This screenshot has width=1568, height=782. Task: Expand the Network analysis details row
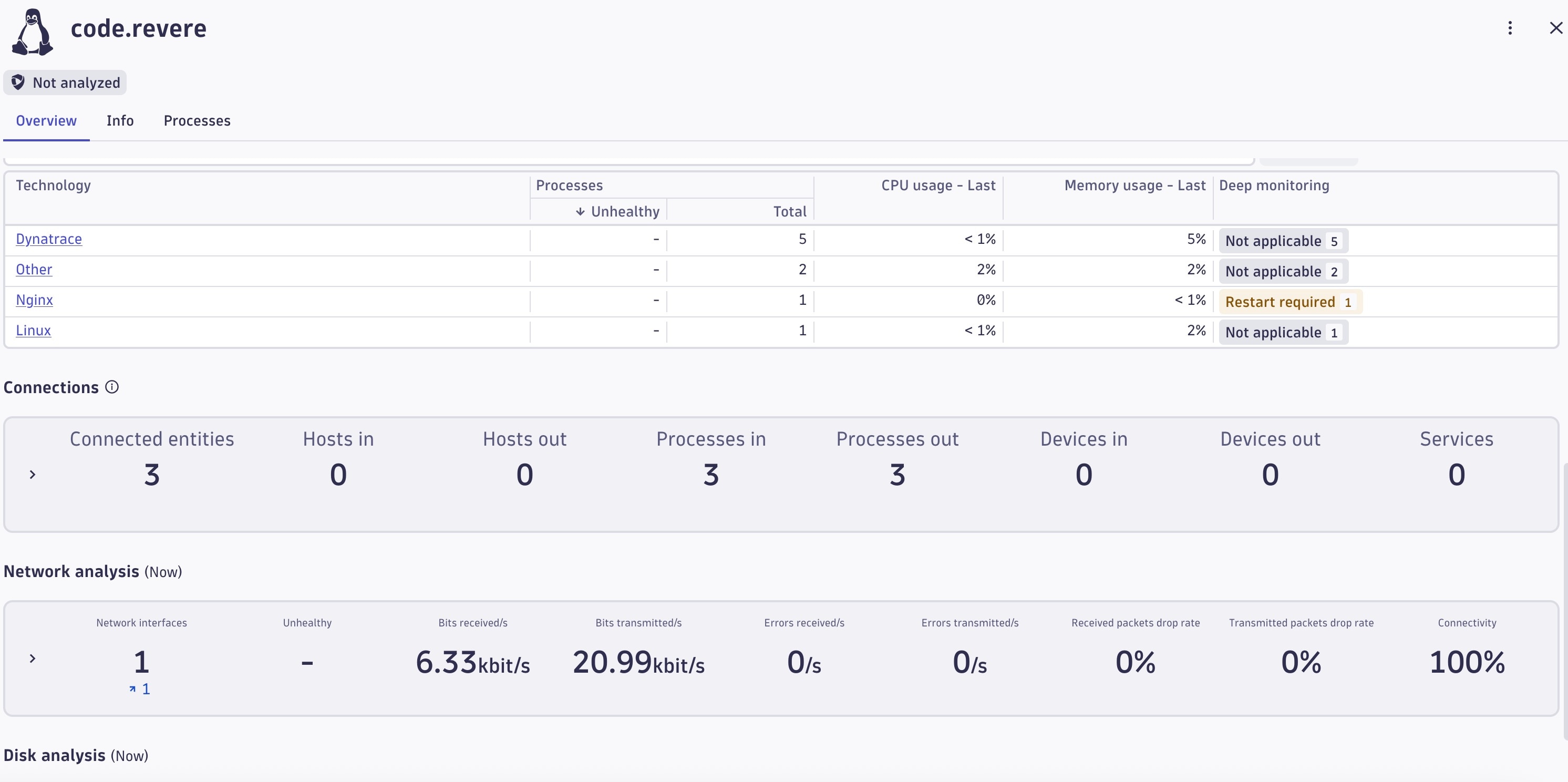point(33,658)
